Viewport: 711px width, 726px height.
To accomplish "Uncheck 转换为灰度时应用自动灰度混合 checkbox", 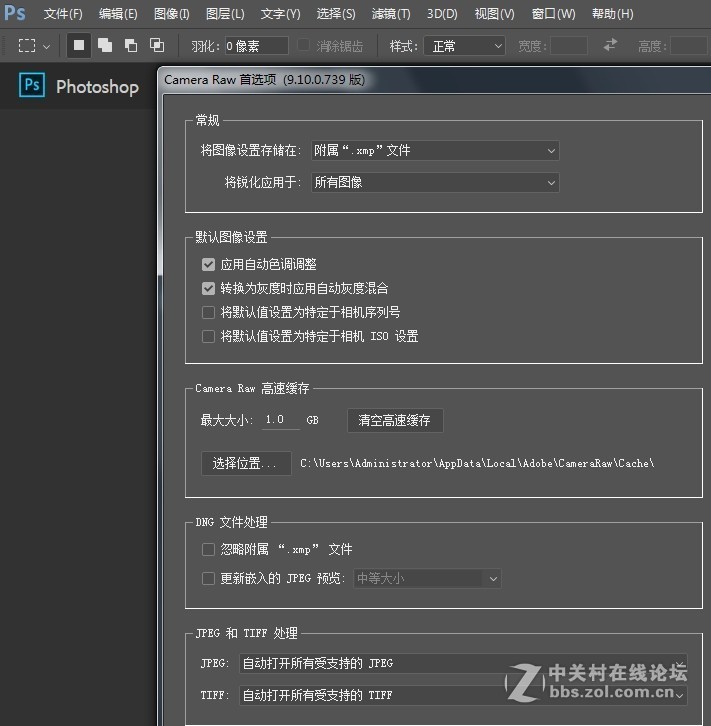I will [208, 288].
